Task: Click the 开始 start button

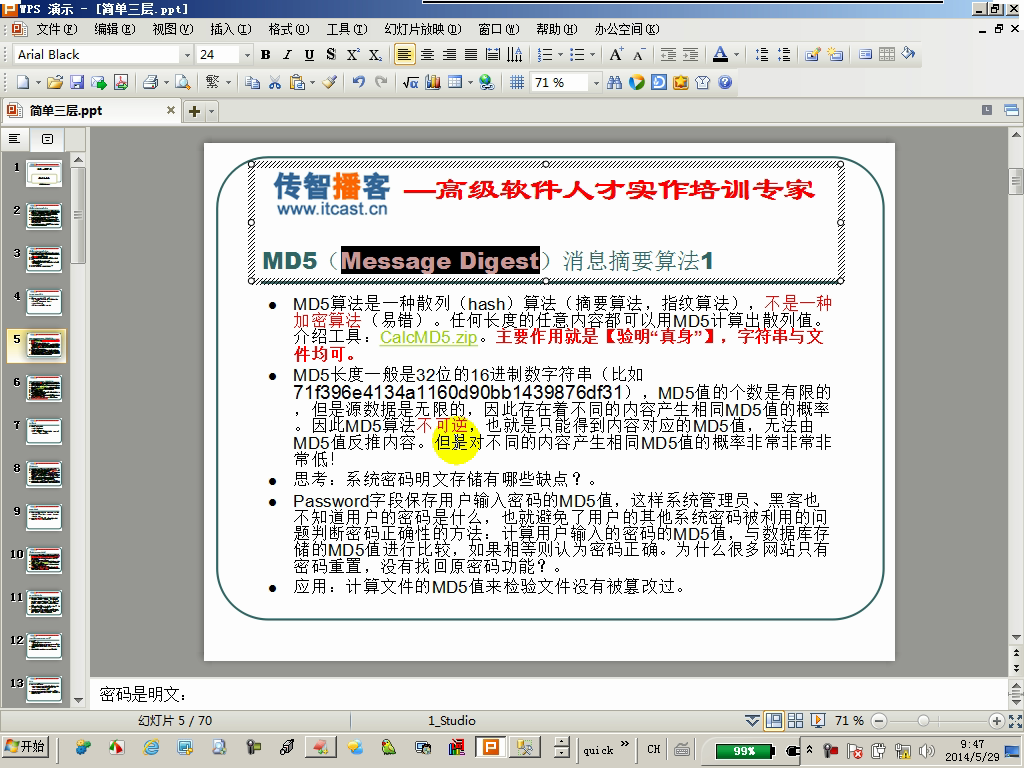Action: (26, 746)
